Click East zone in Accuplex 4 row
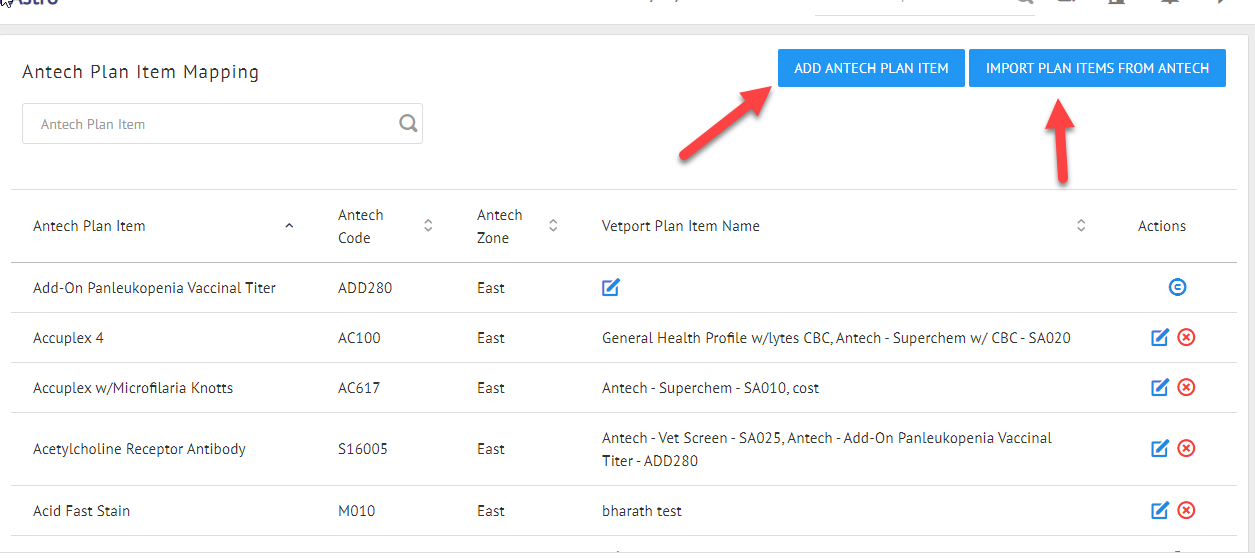The width and height of the screenshot is (1255, 559). (x=491, y=338)
